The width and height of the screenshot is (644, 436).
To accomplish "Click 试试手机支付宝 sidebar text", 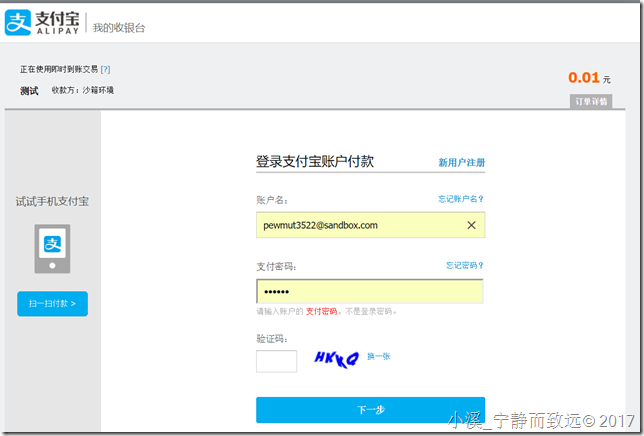I will [x=52, y=202].
